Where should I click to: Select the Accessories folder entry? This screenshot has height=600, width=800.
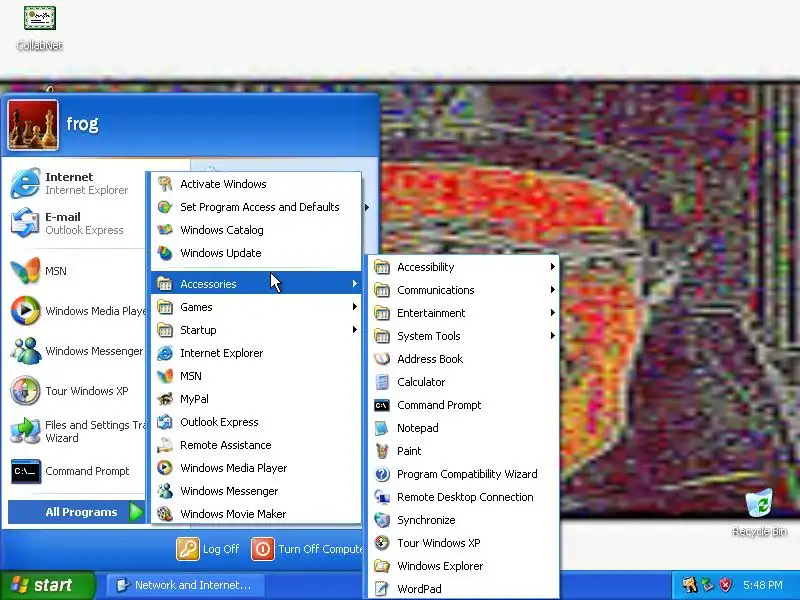(x=256, y=284)
